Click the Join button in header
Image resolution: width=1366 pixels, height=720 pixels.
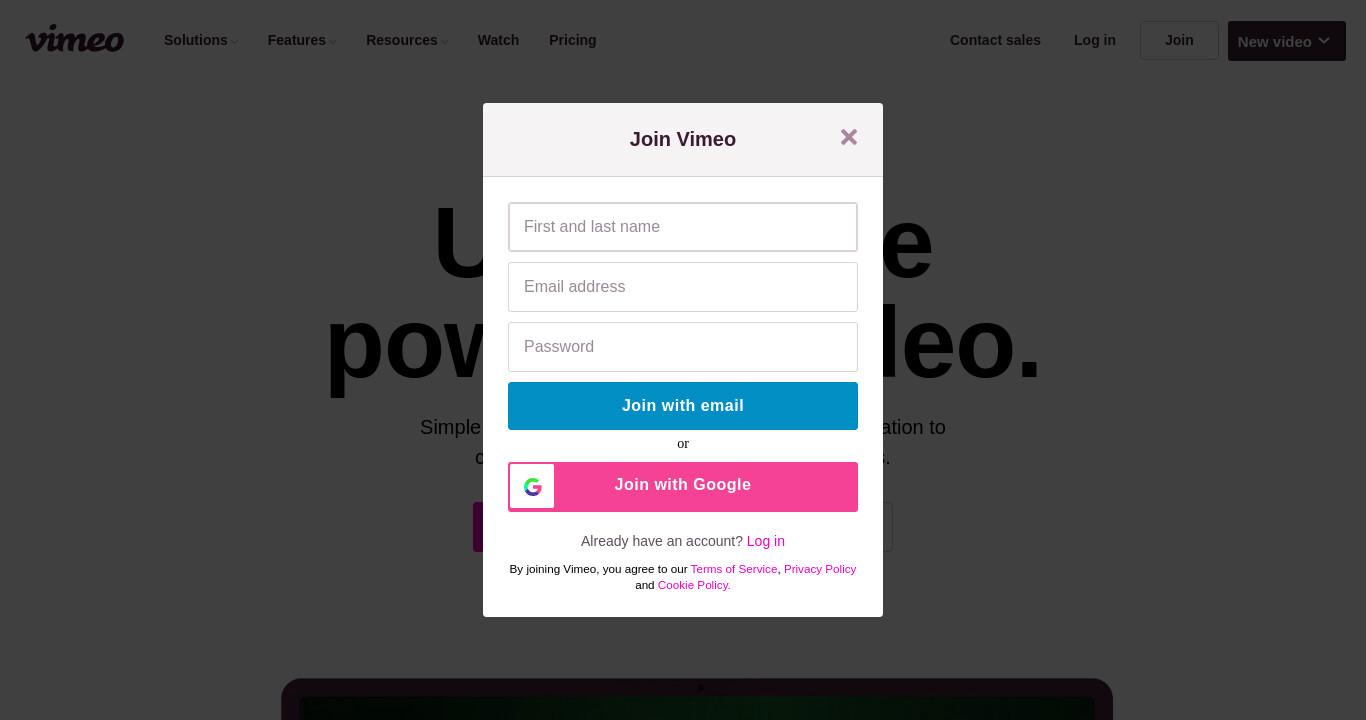coord(1179,40)
